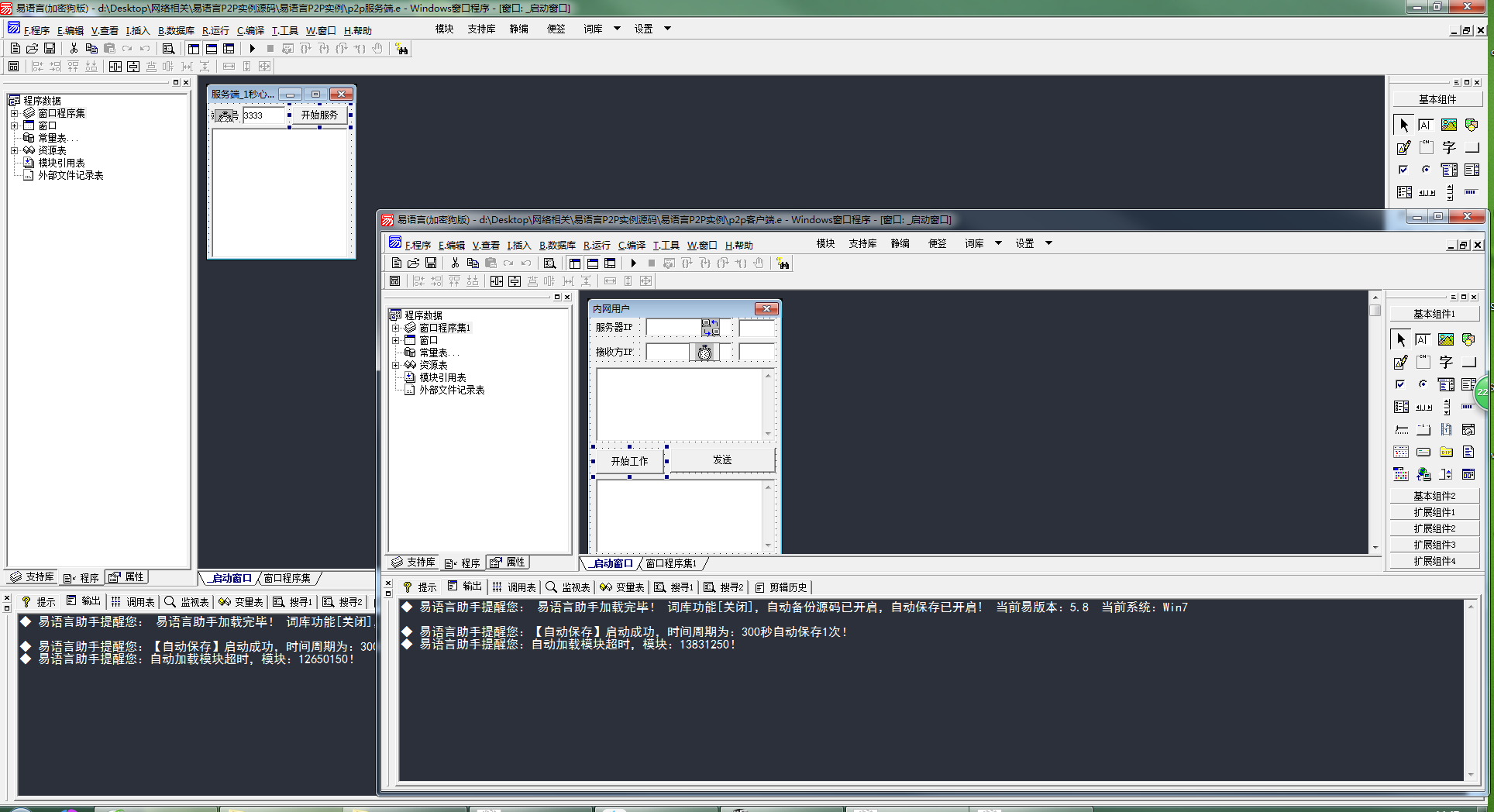The image size is (1494, 812).
Task: Expand 资源表 node in server program tree
Action: 14,150
